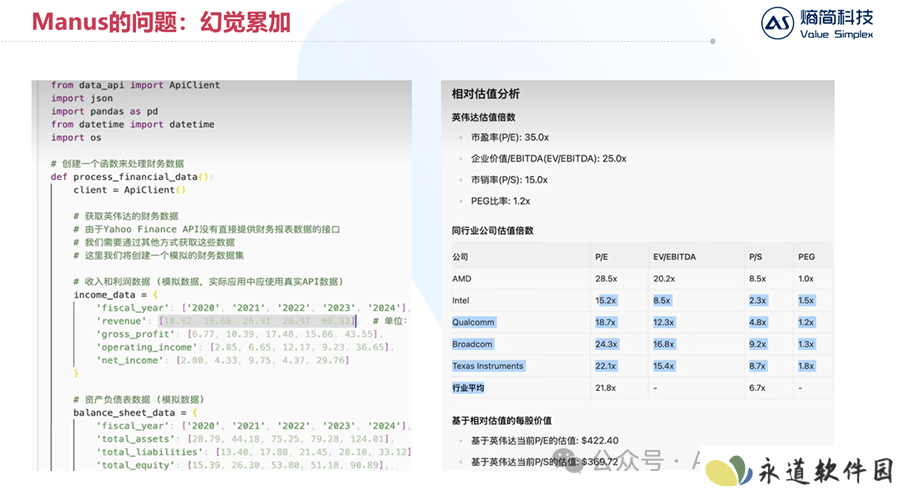Click the '相对估值分析' heading
Viewport: 900px width, 496px height.
[486, 94]
